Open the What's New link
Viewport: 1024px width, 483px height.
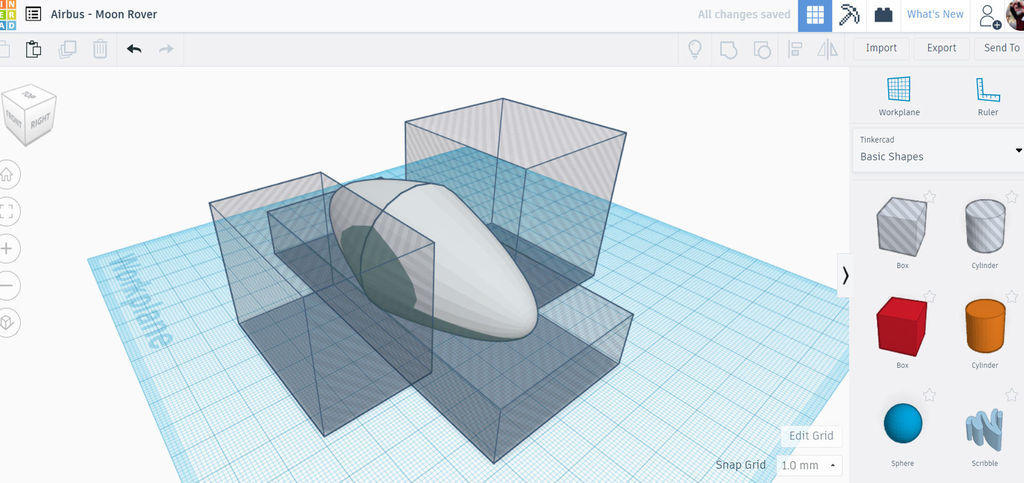click(x=935, y=14)
